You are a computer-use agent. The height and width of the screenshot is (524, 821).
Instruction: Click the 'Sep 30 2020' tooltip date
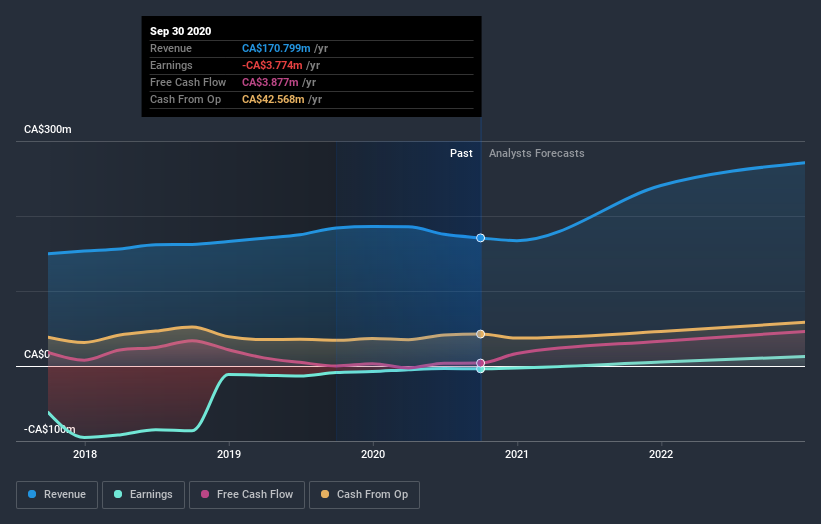(x=181, y=31)
